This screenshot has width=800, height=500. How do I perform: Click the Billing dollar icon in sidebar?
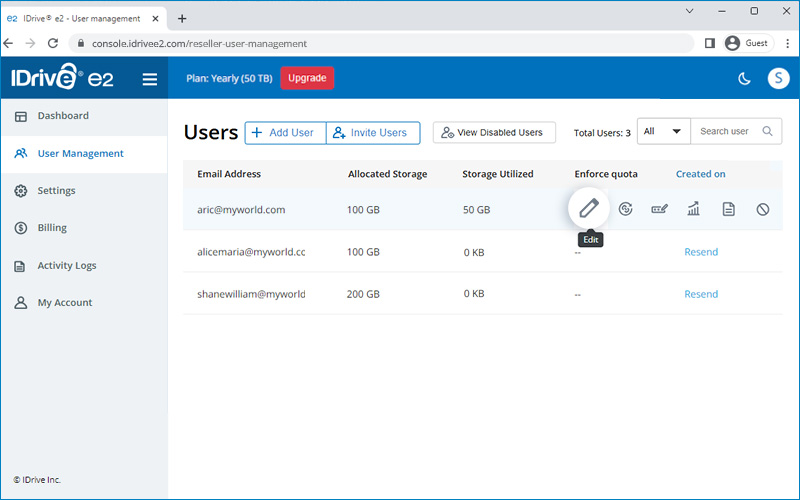click(20, 228)
